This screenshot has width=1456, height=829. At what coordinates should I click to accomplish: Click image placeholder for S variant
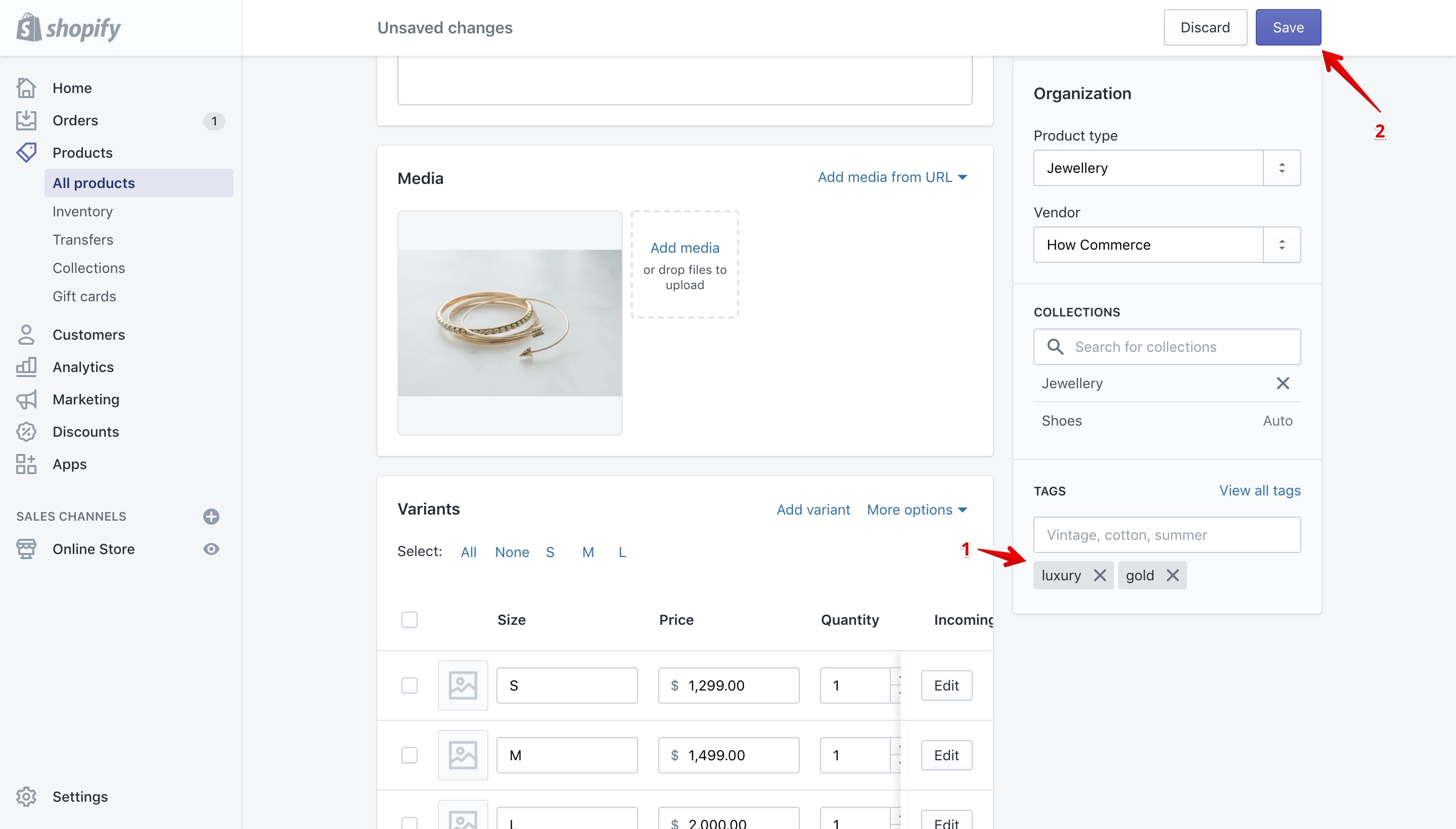pyautogui.click(x=463, y=685)
